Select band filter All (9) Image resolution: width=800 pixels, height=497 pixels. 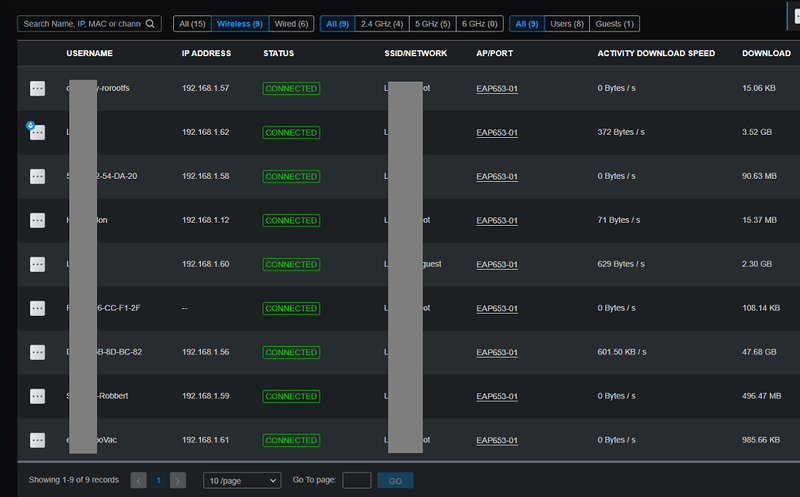point(337,23)
